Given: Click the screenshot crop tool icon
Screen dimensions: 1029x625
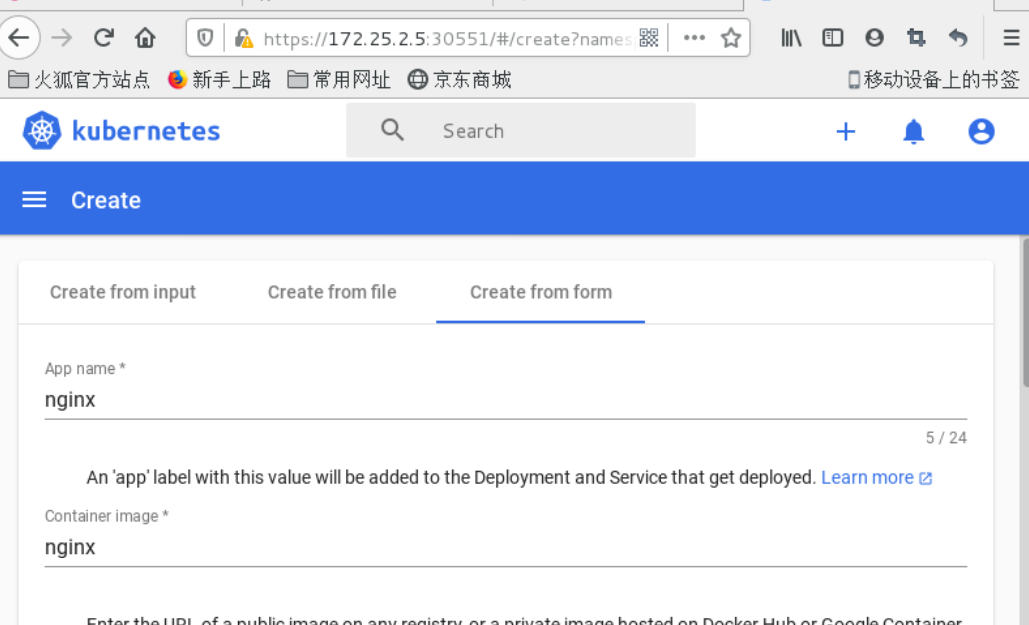Looking at the screenshot, I should (915, 38).
